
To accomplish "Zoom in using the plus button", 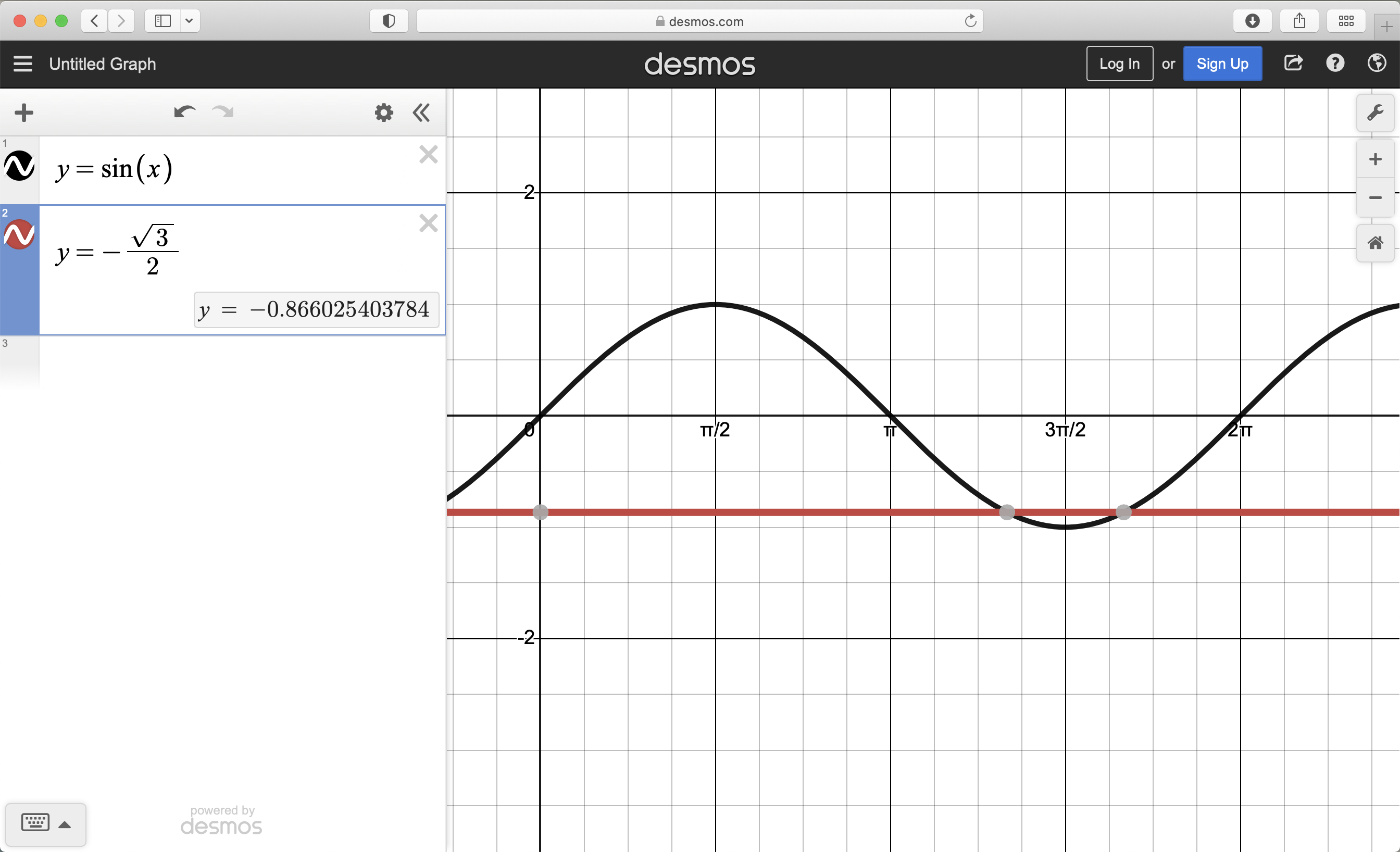I will point(1375,159).
